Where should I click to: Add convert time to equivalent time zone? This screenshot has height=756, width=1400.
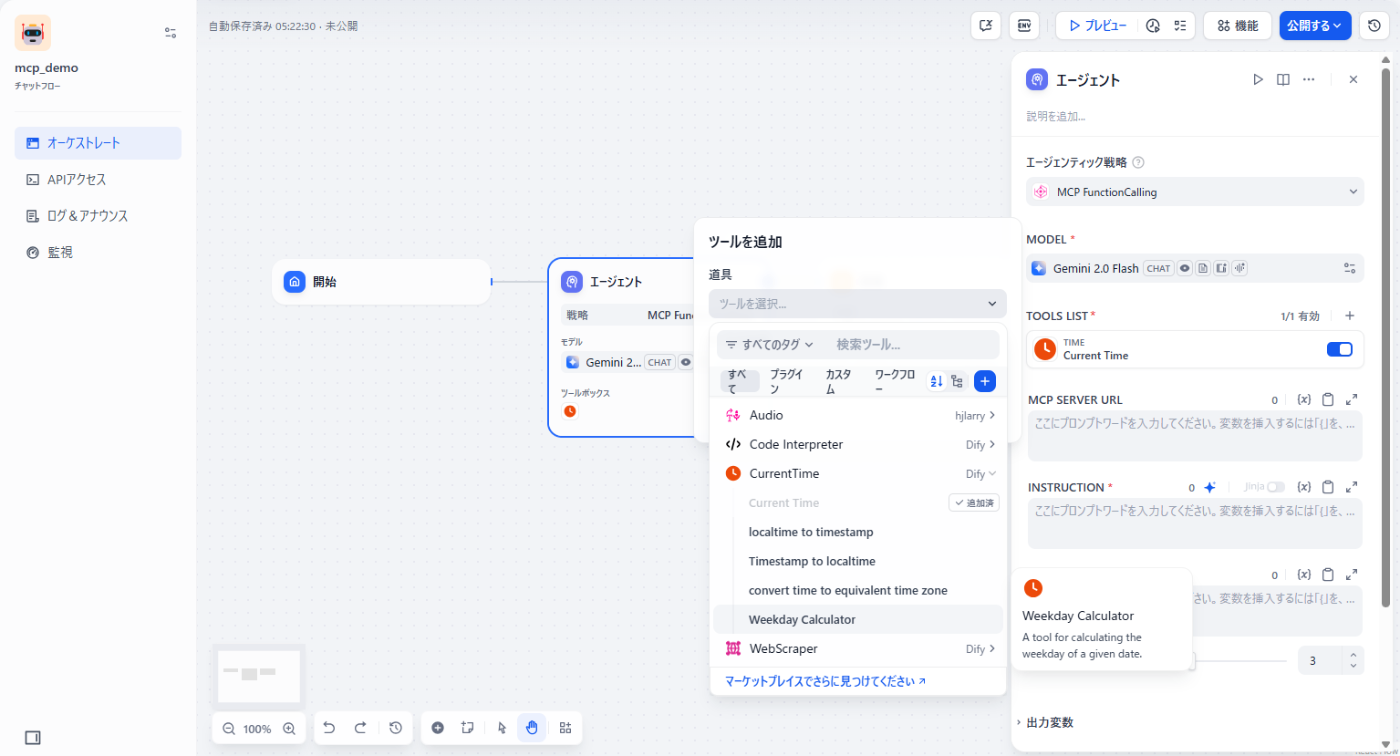[x=858, y=590]
